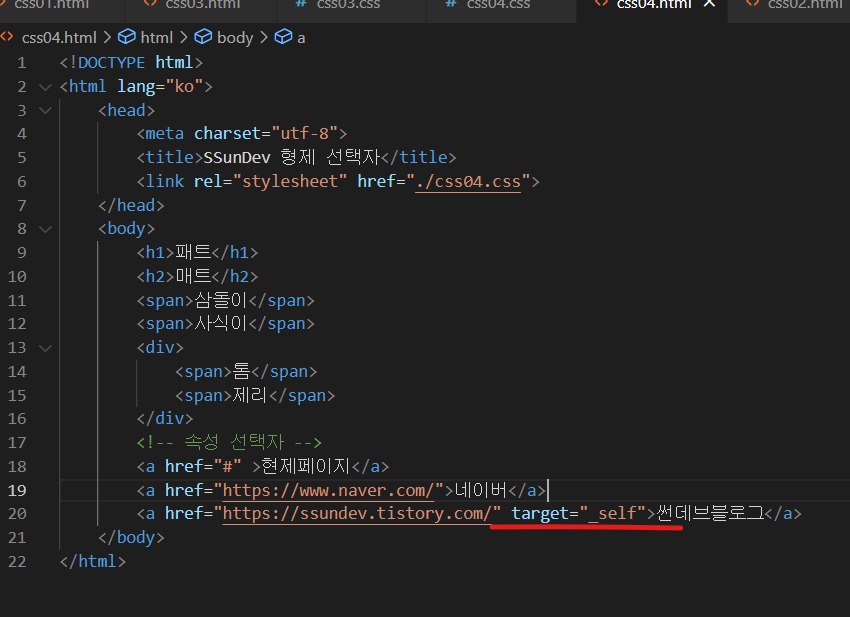
Task: Switch to the css03.html tab
Action: (x=201, y=5)
